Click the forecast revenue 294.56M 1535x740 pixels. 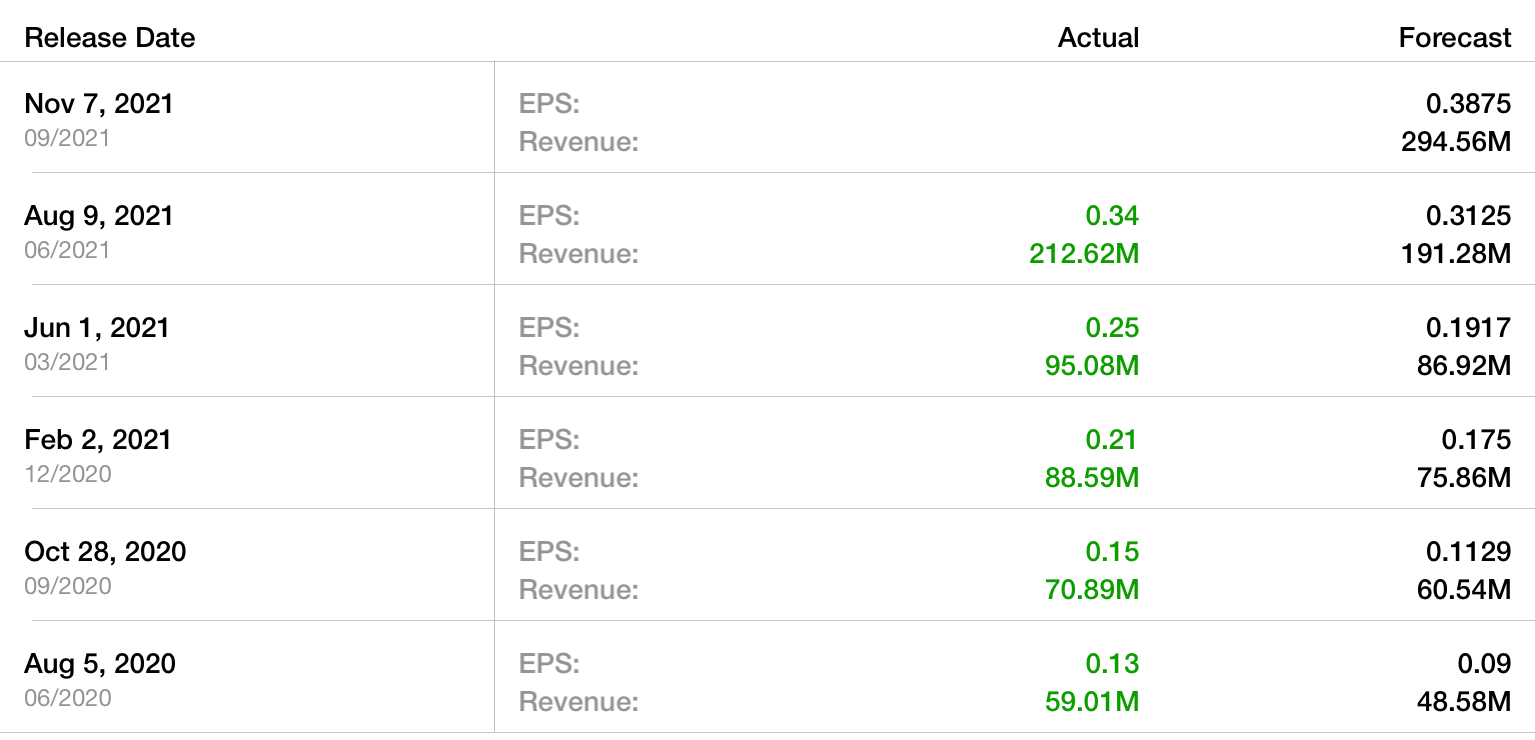tap(1456, 142)
